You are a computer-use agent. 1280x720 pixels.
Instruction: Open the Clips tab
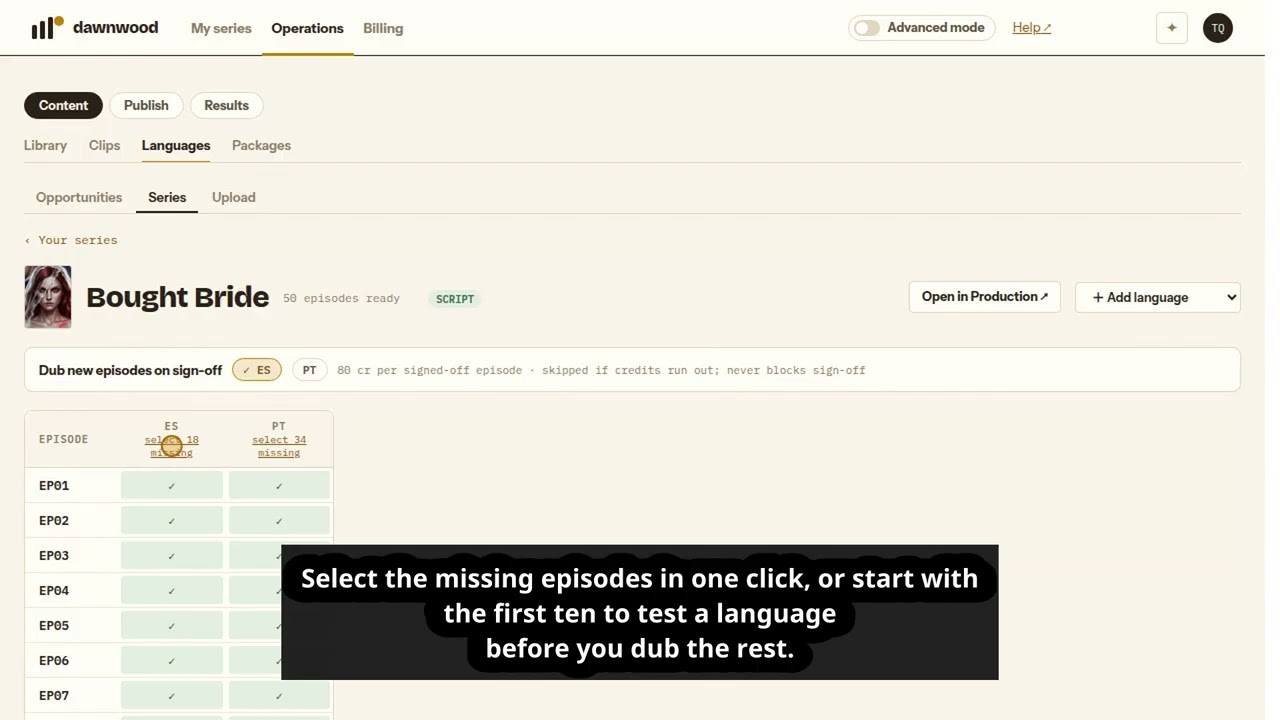point(104,145)
